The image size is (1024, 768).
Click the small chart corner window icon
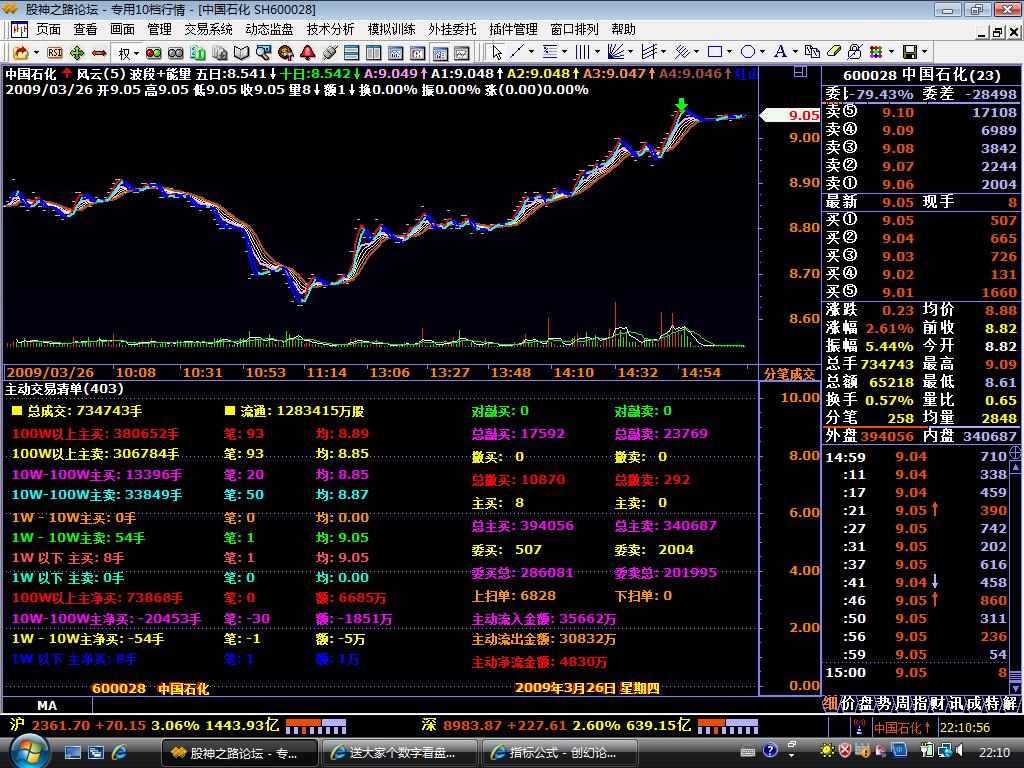[801, 72]
